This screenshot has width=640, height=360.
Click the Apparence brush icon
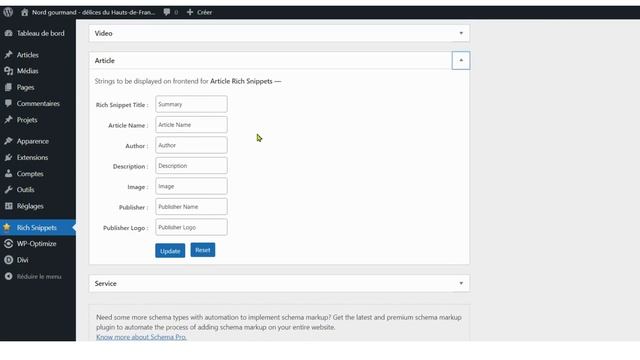pyautogui.click(x=9, y=141)
